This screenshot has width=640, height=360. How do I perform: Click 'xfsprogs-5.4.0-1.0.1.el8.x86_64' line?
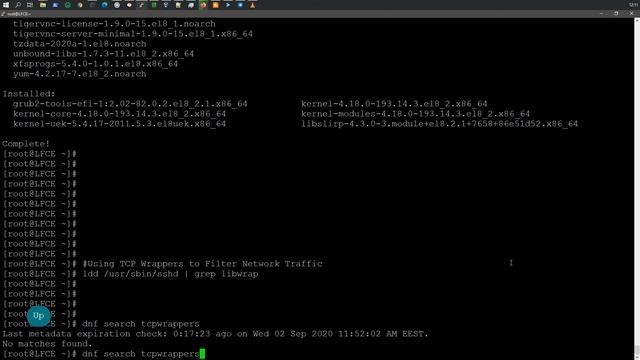coord(96,64)
